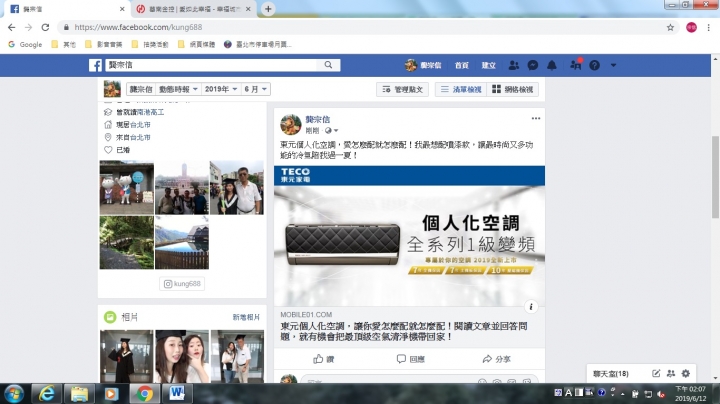Open the graduate with older man photo

pos(237,187)
